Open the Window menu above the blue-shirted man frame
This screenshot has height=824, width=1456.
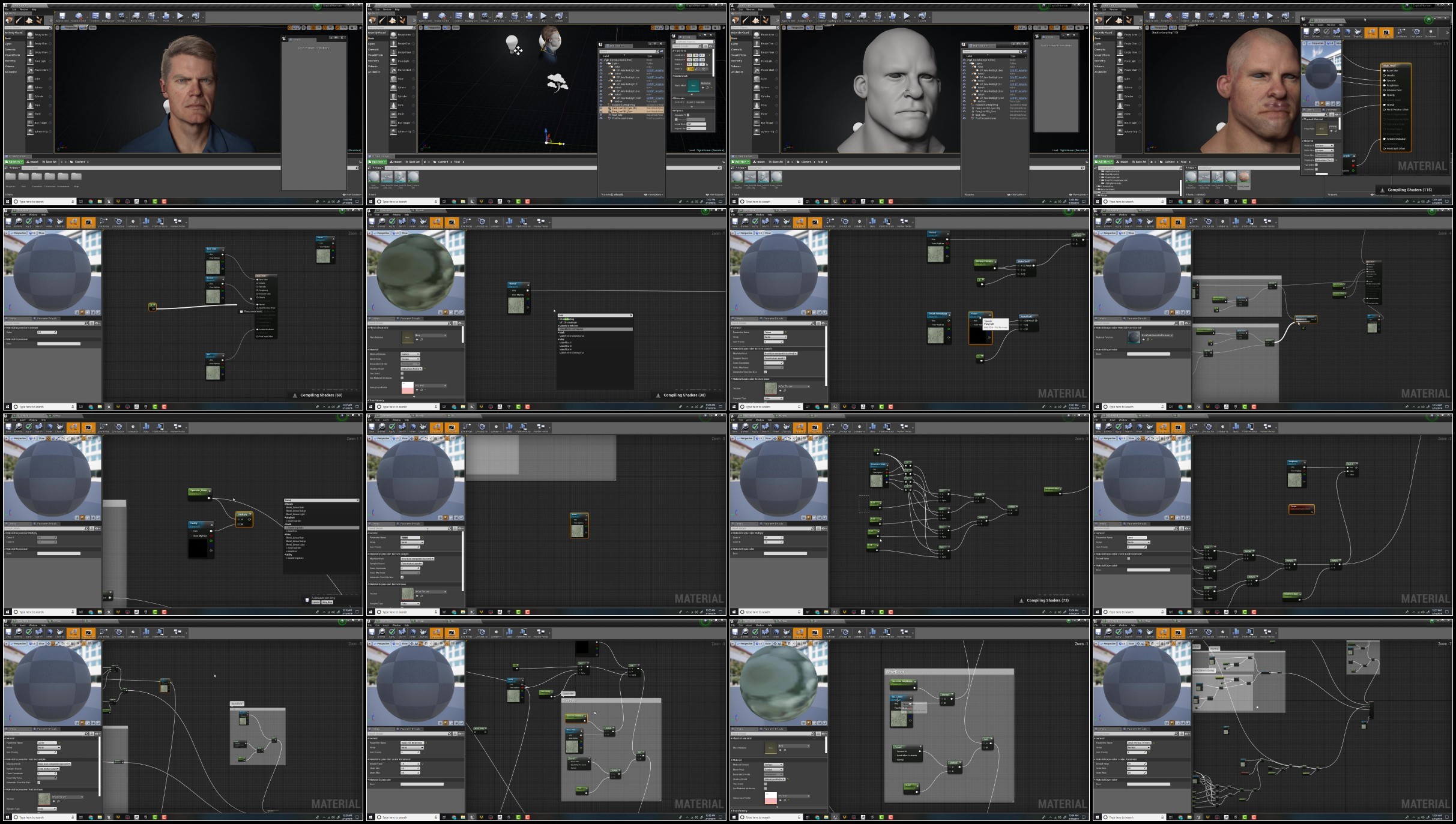[x=24, y=10]
